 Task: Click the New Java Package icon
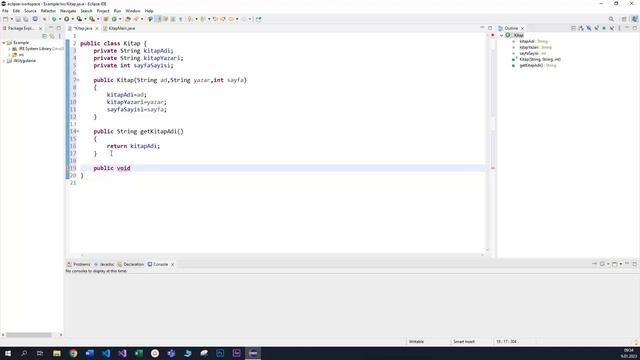106,19
